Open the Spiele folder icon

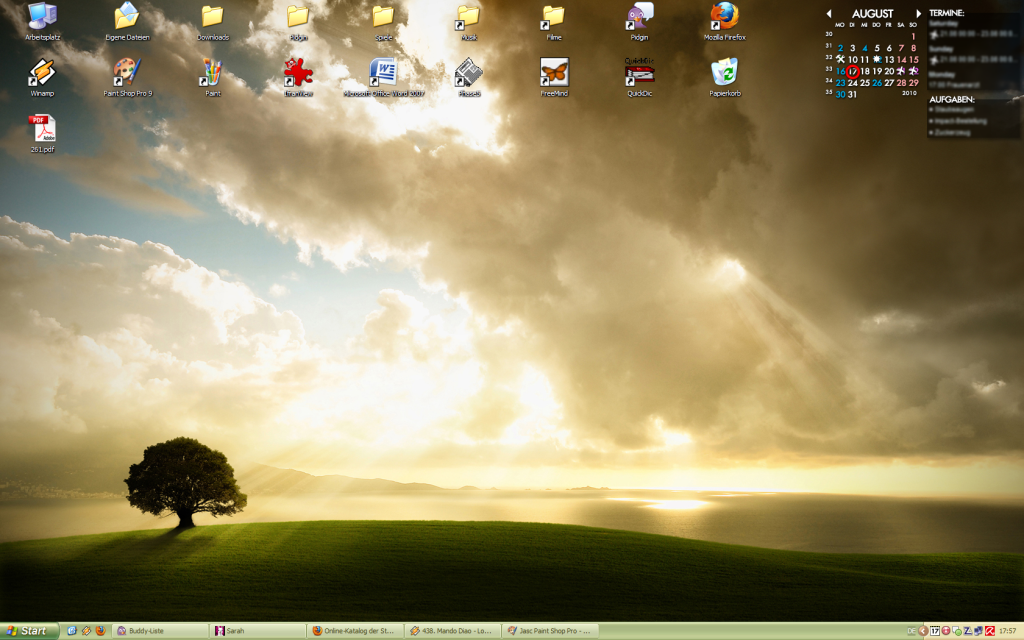coord(383,22)
